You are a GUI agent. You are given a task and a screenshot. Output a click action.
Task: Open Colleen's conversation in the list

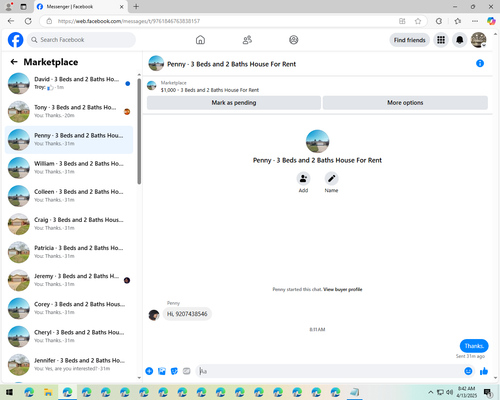tap(69, 196)
